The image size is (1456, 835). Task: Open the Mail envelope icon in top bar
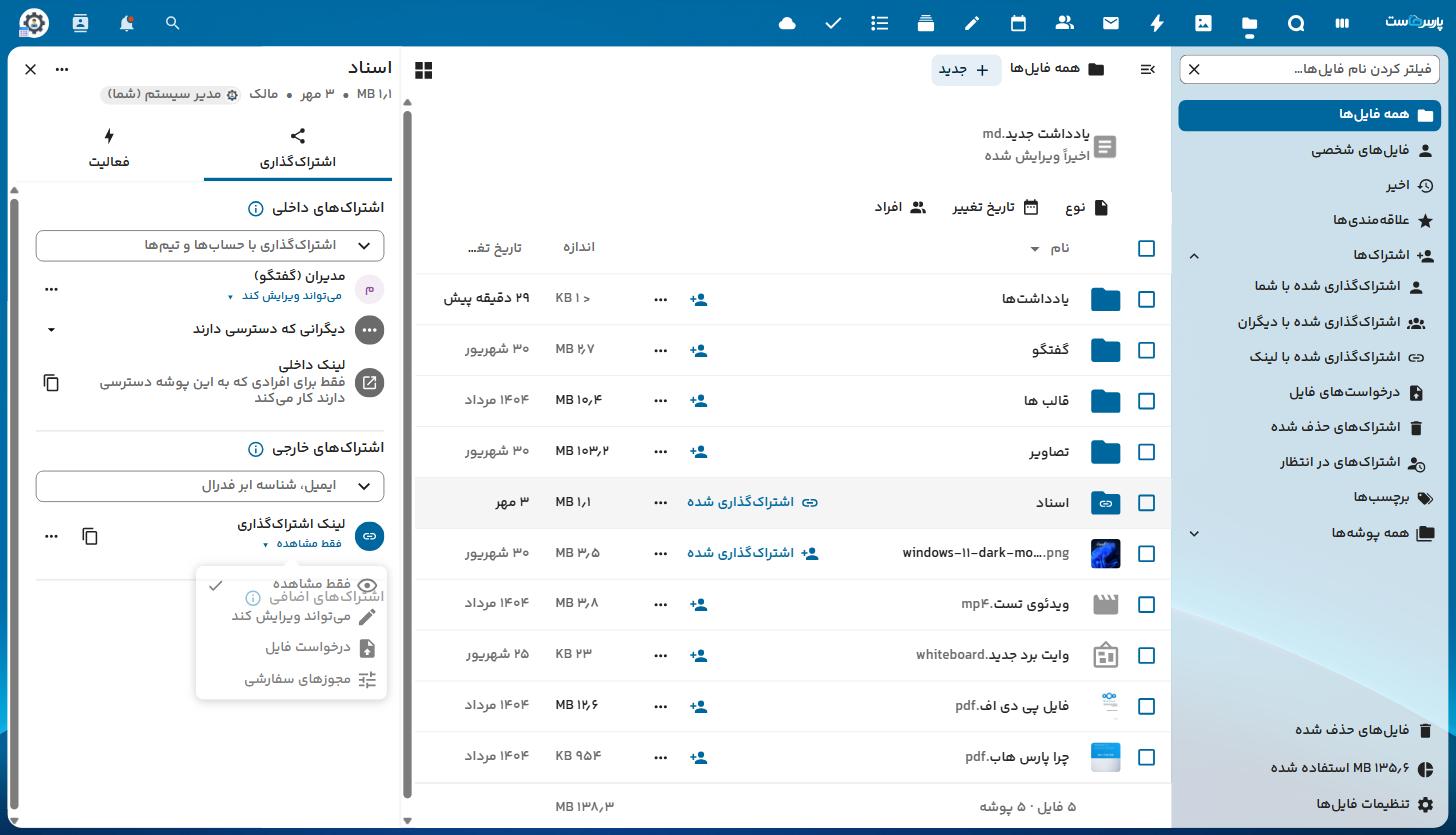pos(1111,23)
